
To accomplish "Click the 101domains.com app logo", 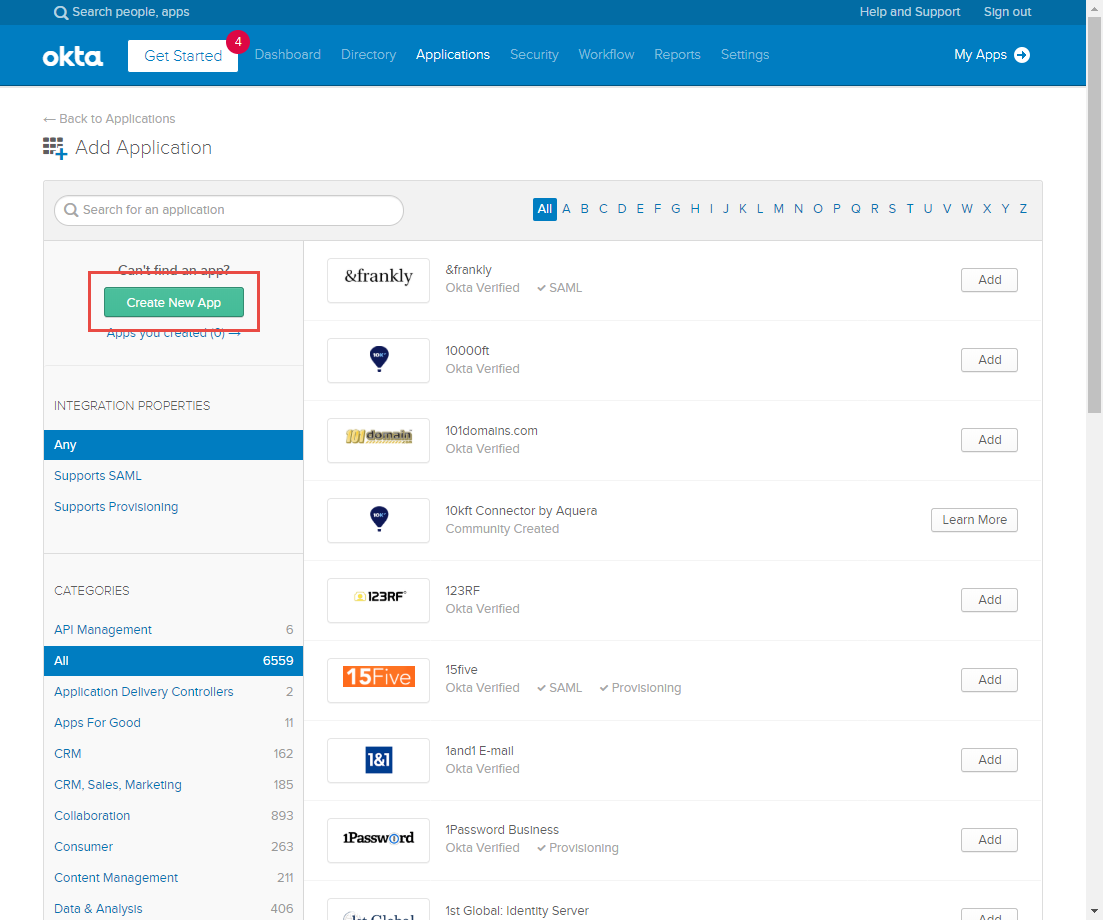I will [378, 440].
